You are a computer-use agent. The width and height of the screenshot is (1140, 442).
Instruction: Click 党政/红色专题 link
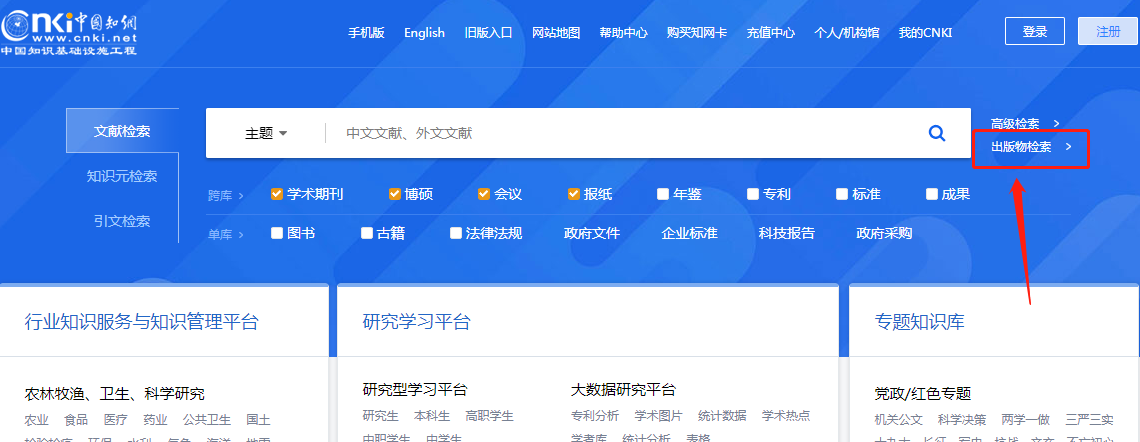(x=923, y=394)
